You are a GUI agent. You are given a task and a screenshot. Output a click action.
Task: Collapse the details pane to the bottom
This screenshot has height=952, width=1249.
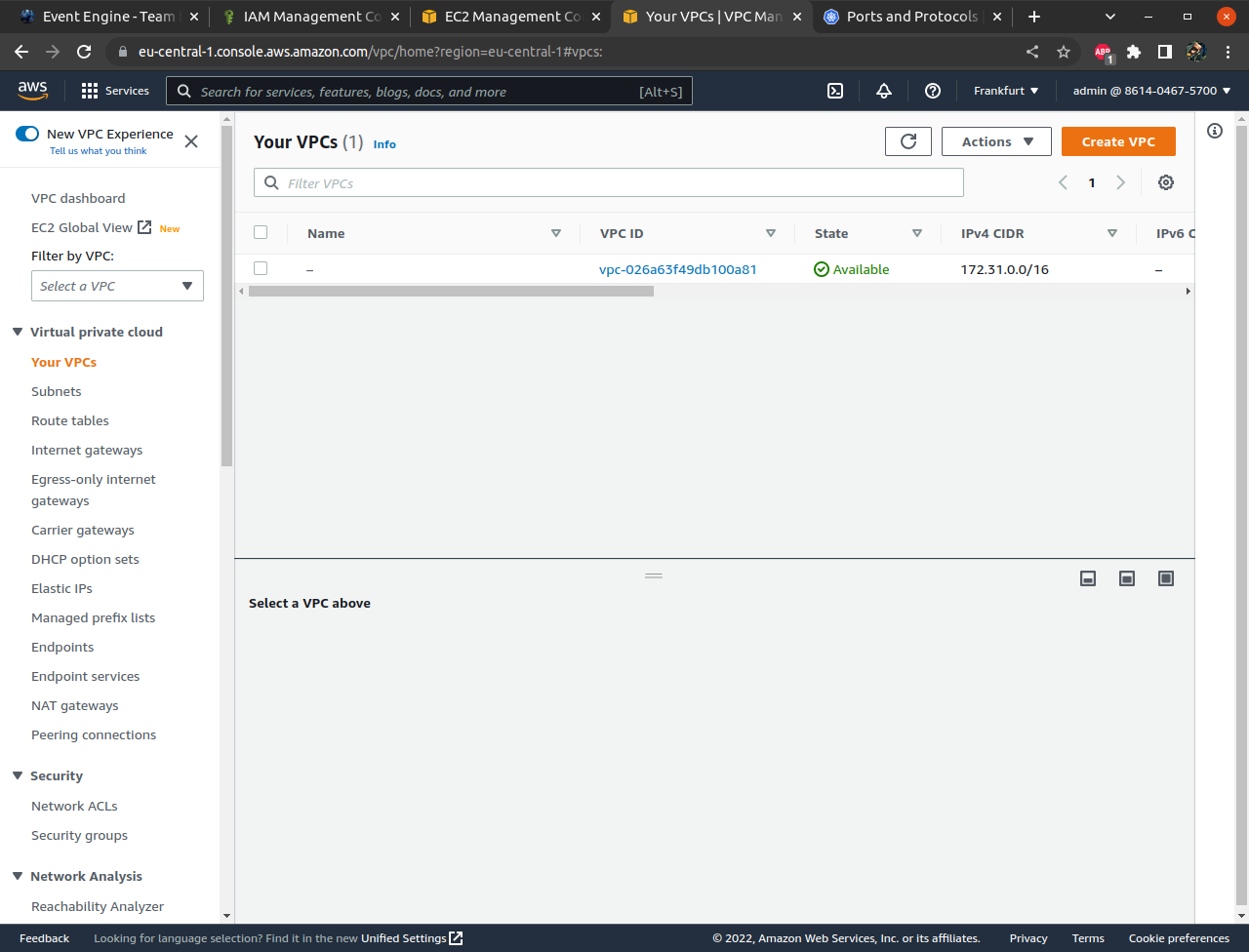1088,578
